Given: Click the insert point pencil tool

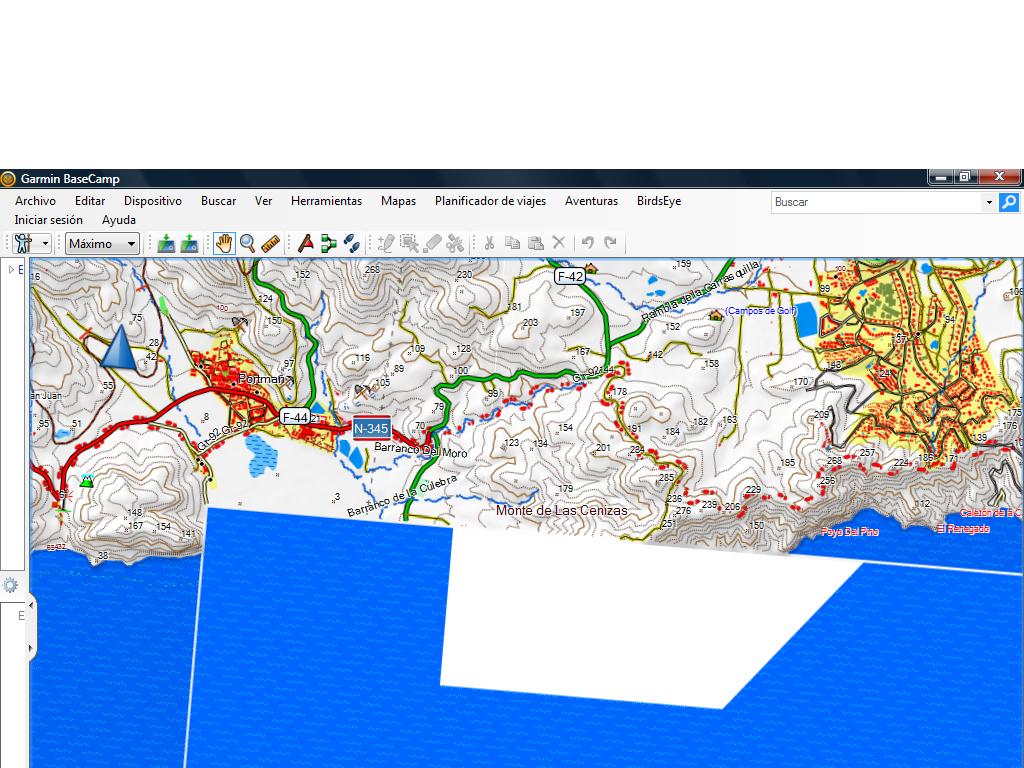Looking at the screenshot, I should click(x=386, y=244).
